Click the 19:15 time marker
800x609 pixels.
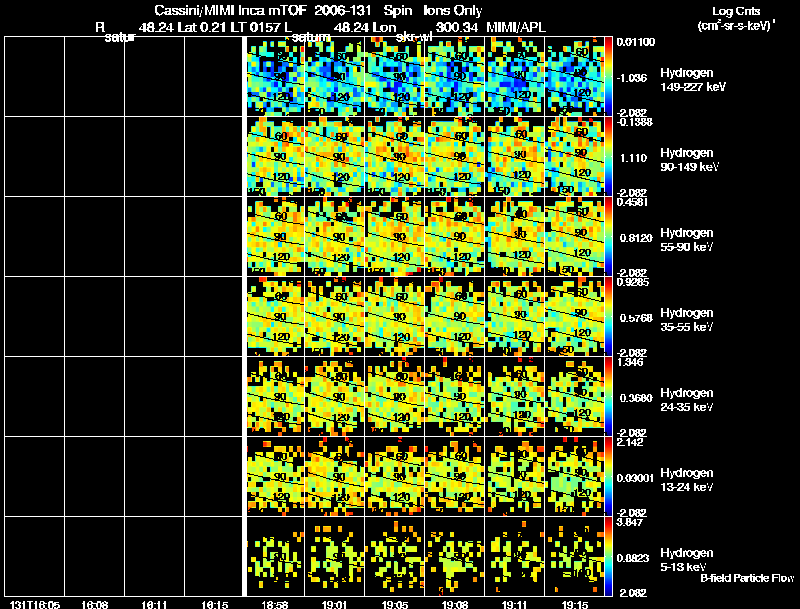(574, 604)
